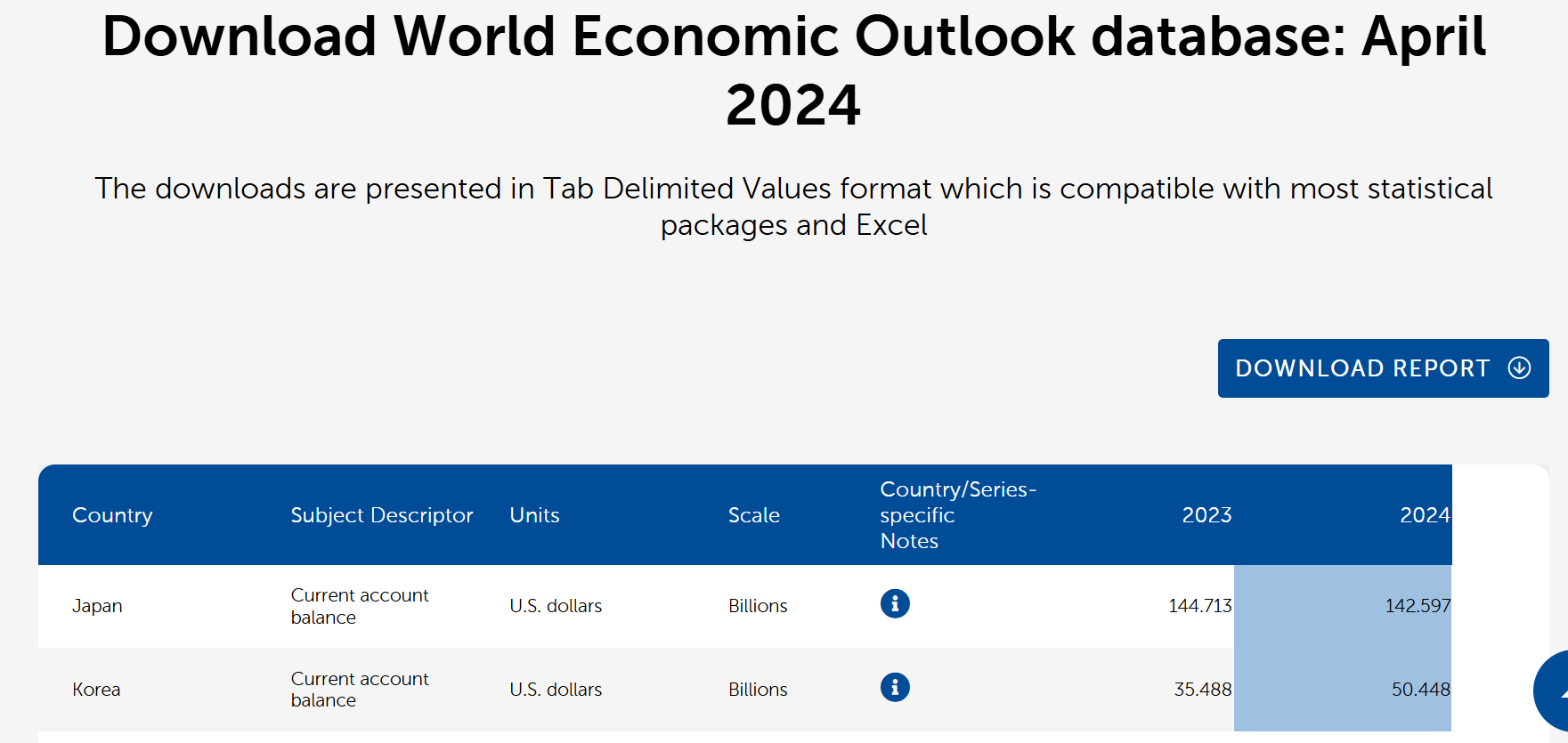
Task: Click Japan's Current account balance cell
Action: pos(360,606)
